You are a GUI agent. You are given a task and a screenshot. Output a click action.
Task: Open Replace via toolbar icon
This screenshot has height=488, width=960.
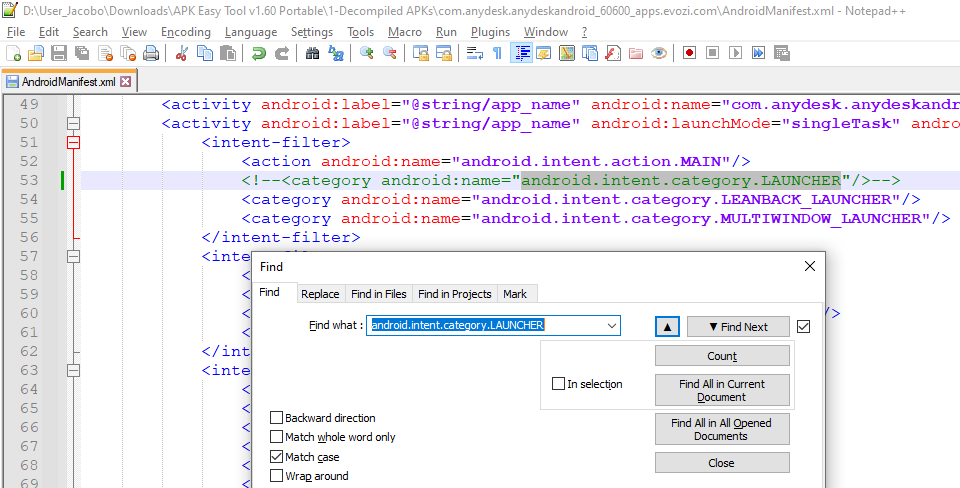tap(336, 53)
